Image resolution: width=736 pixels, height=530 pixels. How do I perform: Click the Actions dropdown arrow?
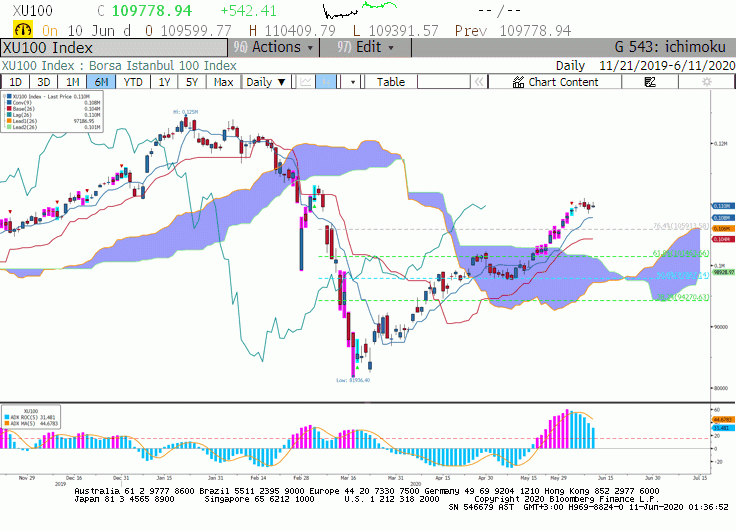[x=310, y=48]
